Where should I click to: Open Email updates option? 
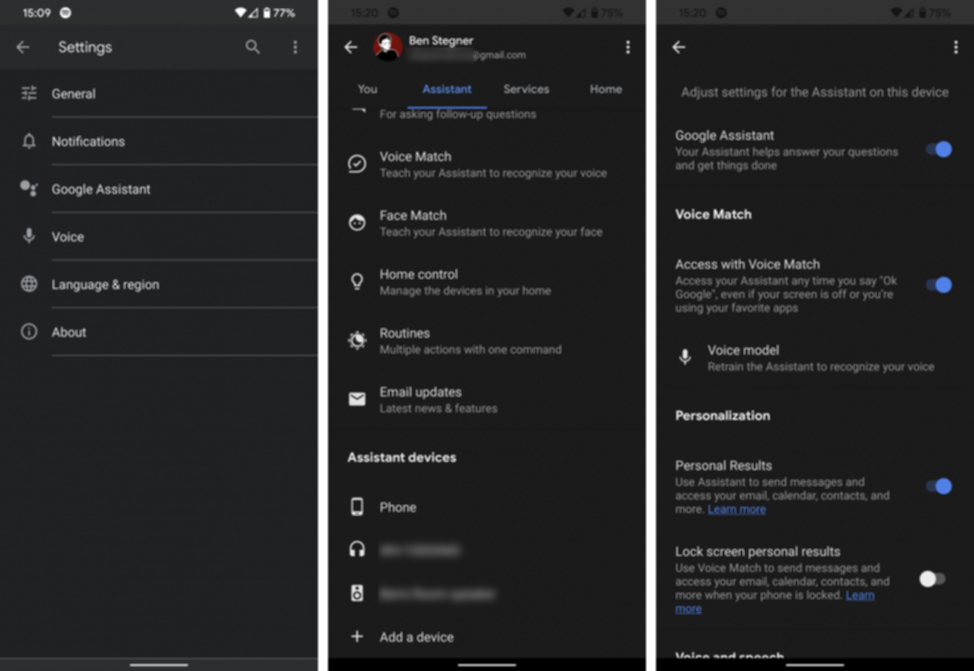pos(487,399)
